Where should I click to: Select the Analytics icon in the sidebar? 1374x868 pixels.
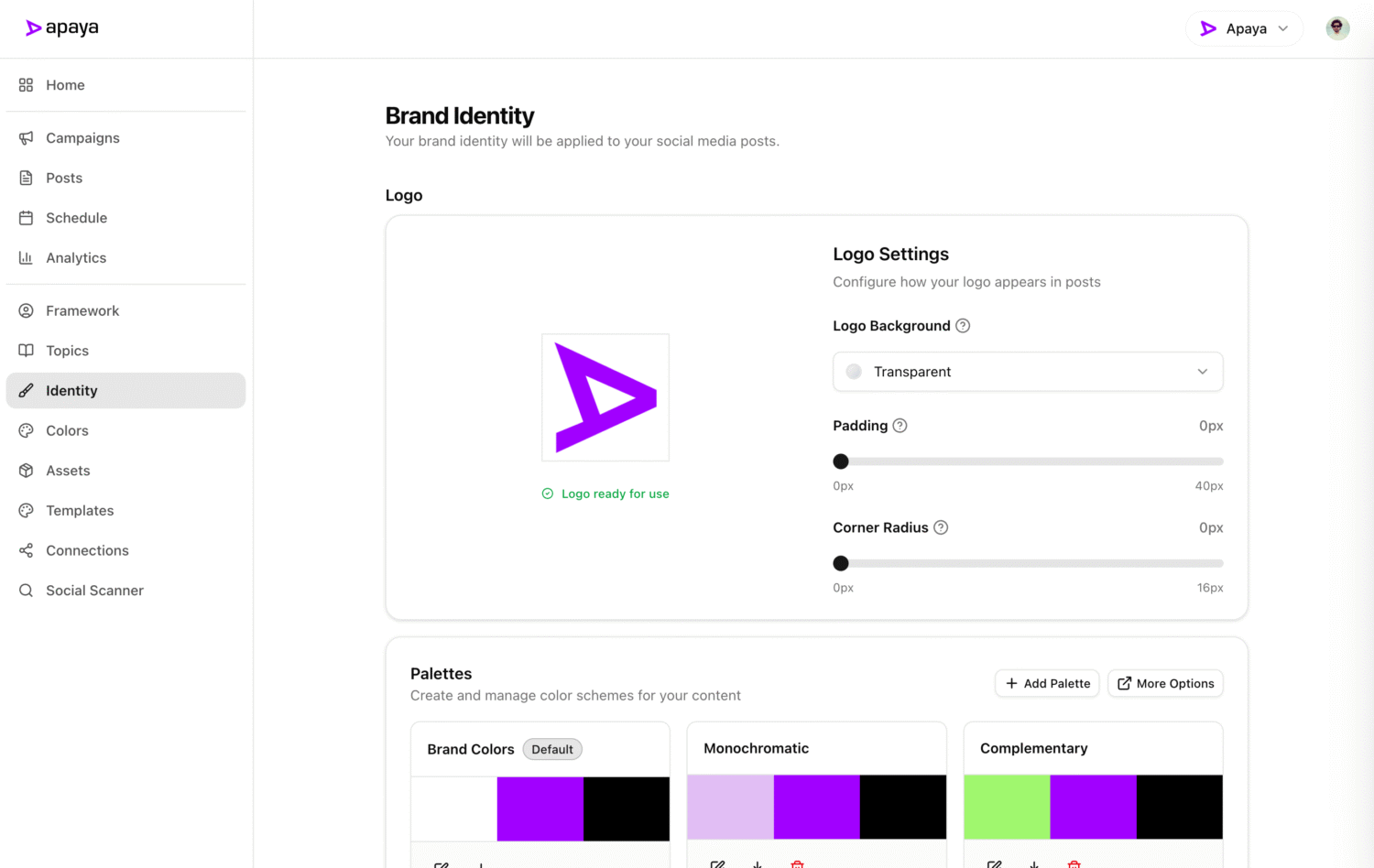27,257
